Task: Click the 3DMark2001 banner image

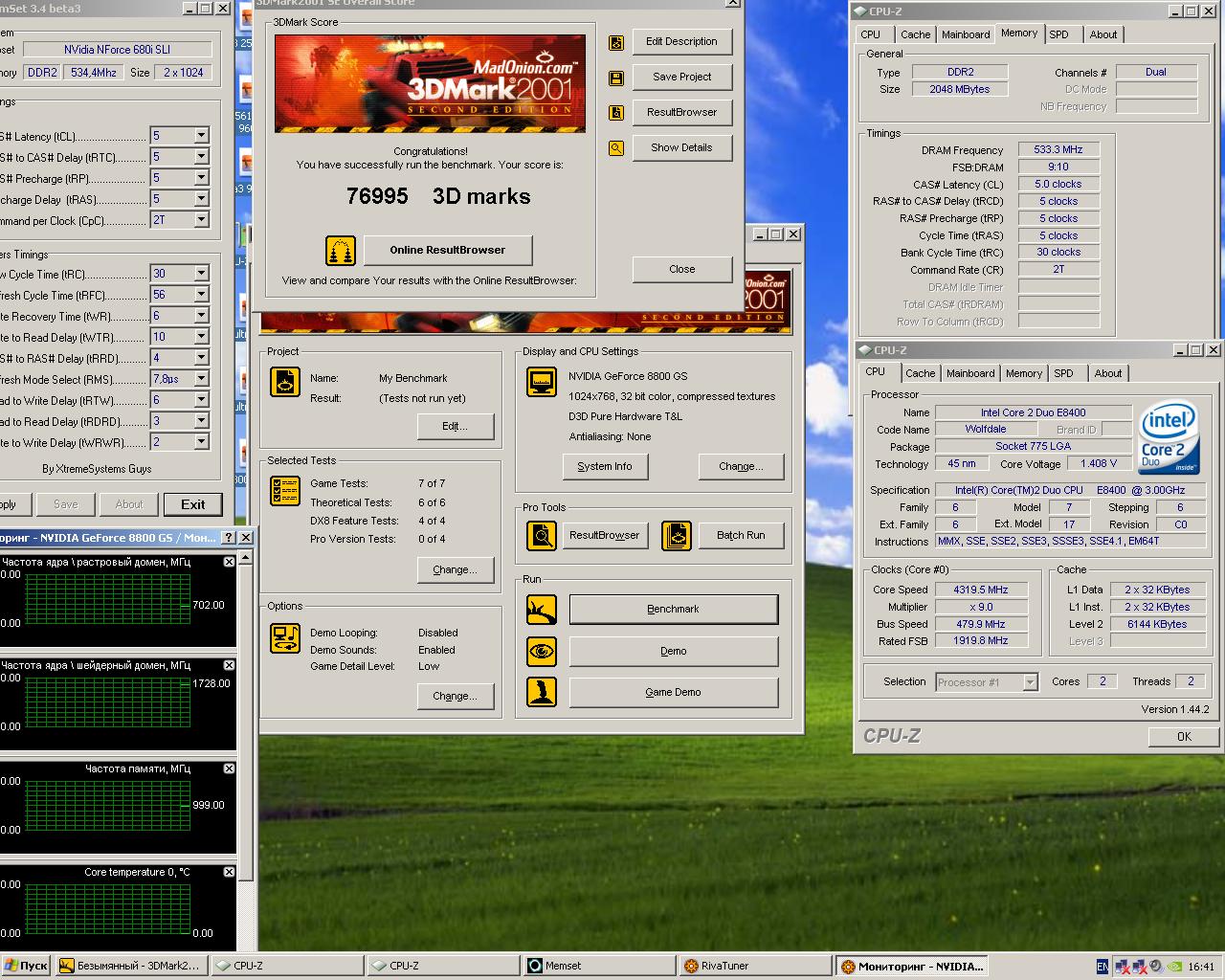Action: (x=430, y=83)
